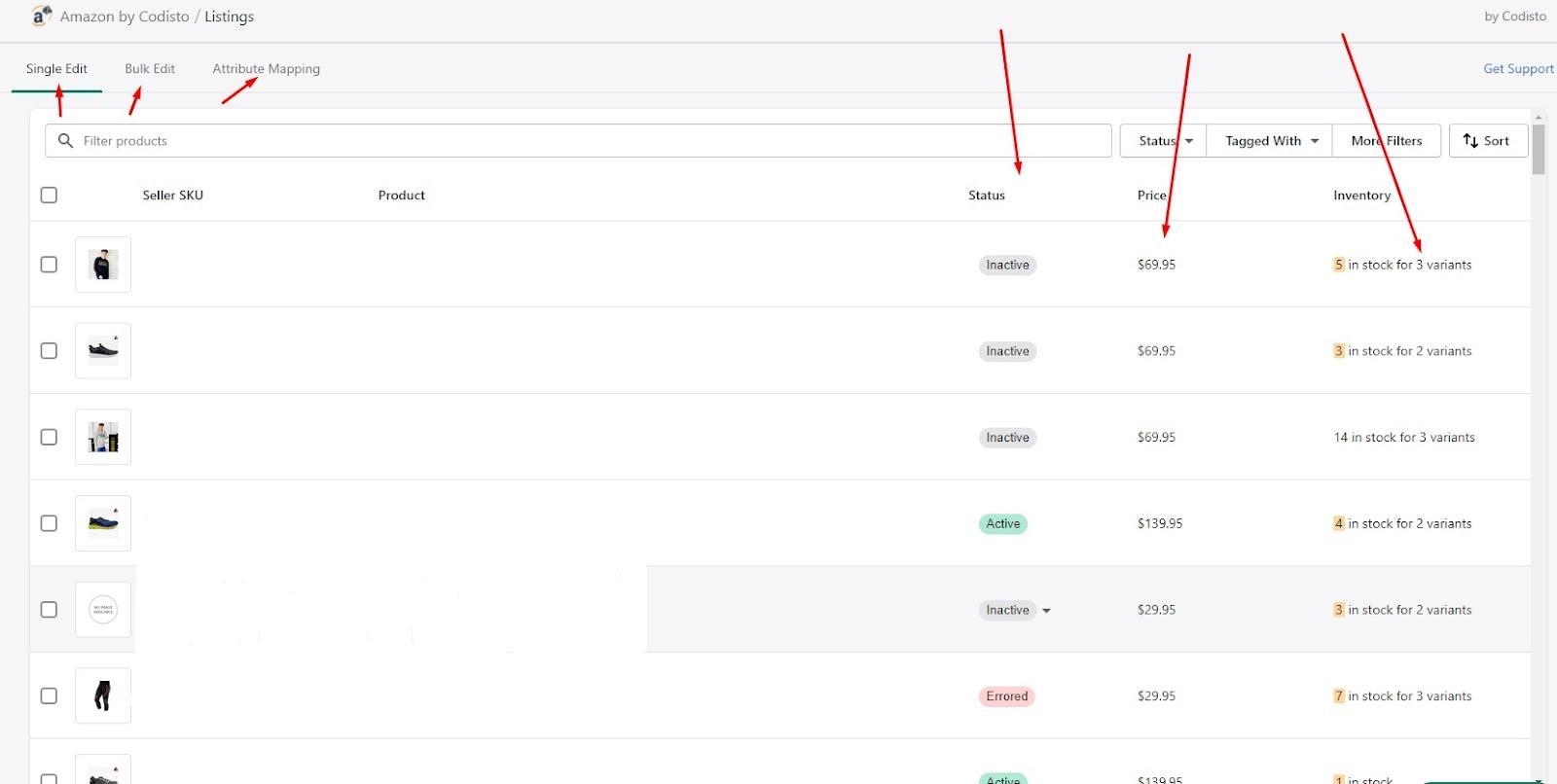Click the Amazon logo icon in header

point(41,16)
